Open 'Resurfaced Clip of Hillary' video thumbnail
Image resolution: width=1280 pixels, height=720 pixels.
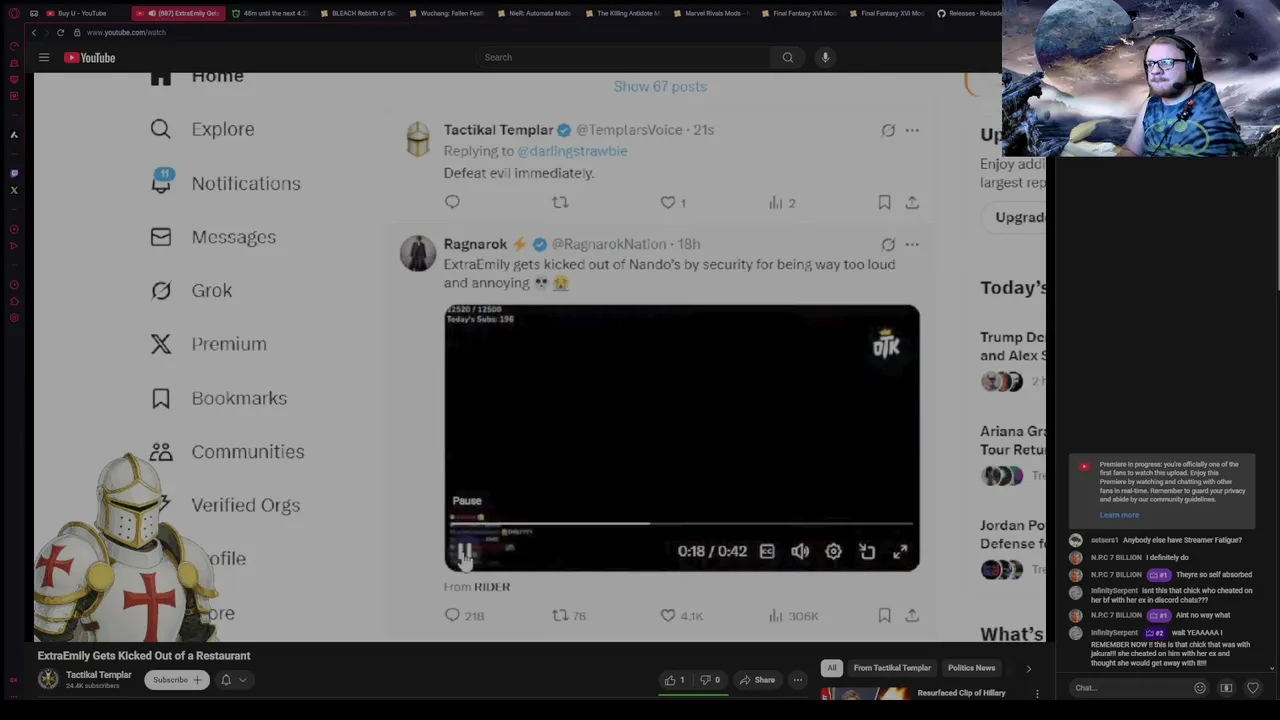865,694
